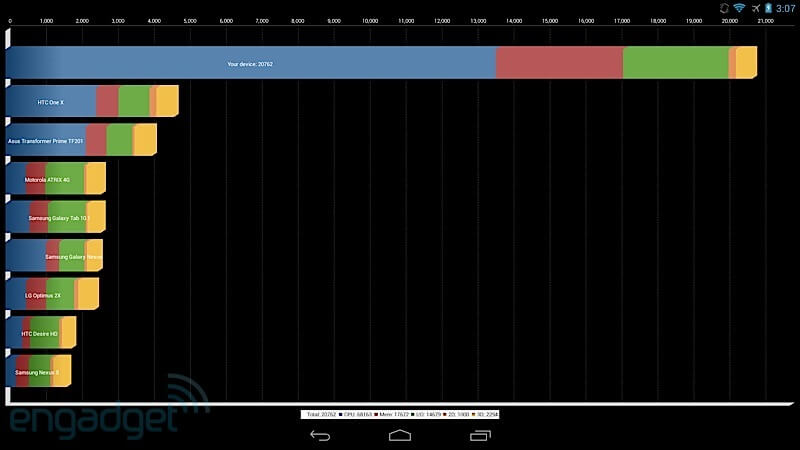Click the 1,000 axis tick label
The height and width of the screenshot is (450, 800).
click(x=46, y=21)
